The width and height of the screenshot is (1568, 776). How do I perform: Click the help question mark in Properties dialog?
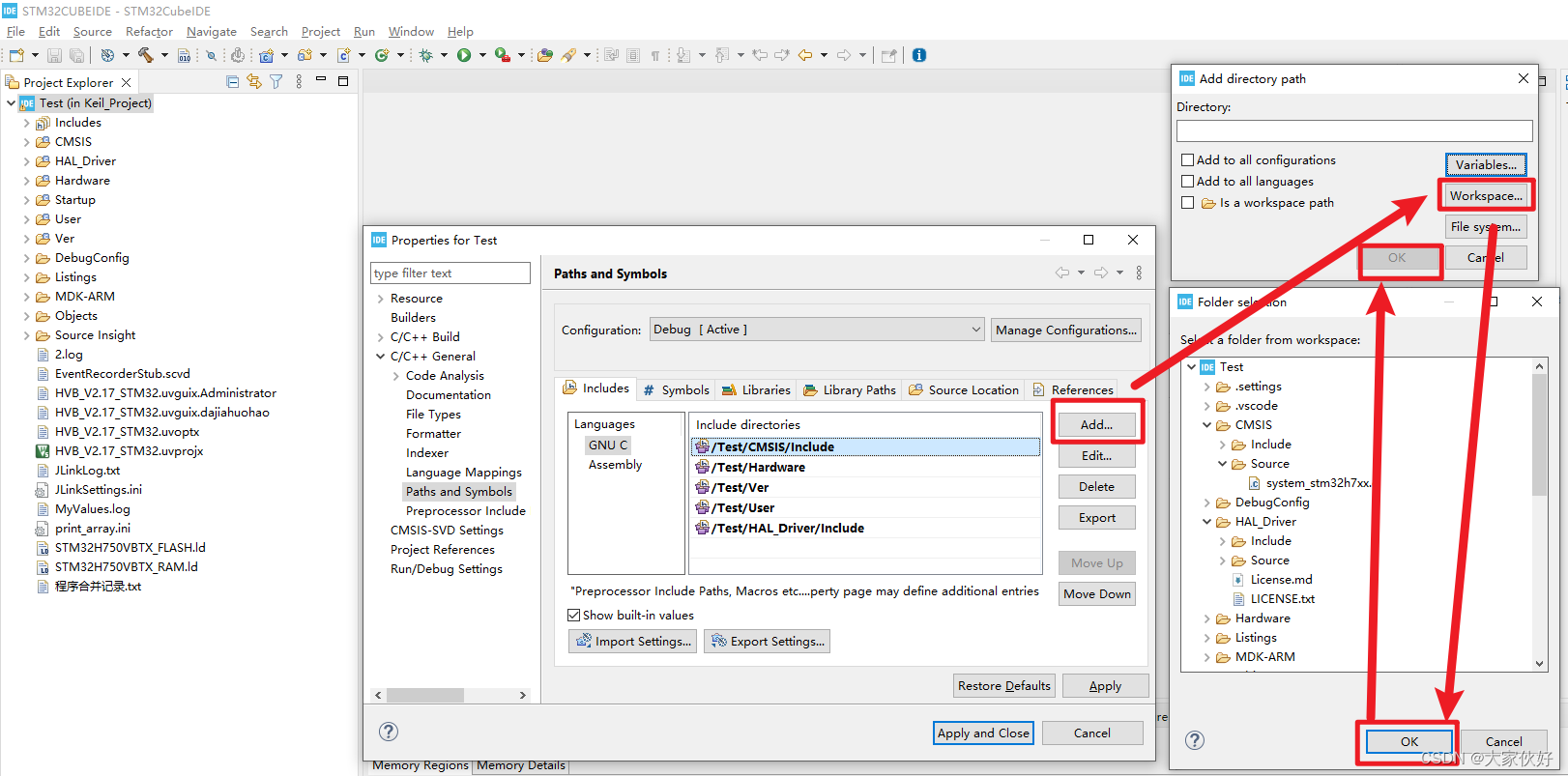pyautogui.click(x=388, y=732)
